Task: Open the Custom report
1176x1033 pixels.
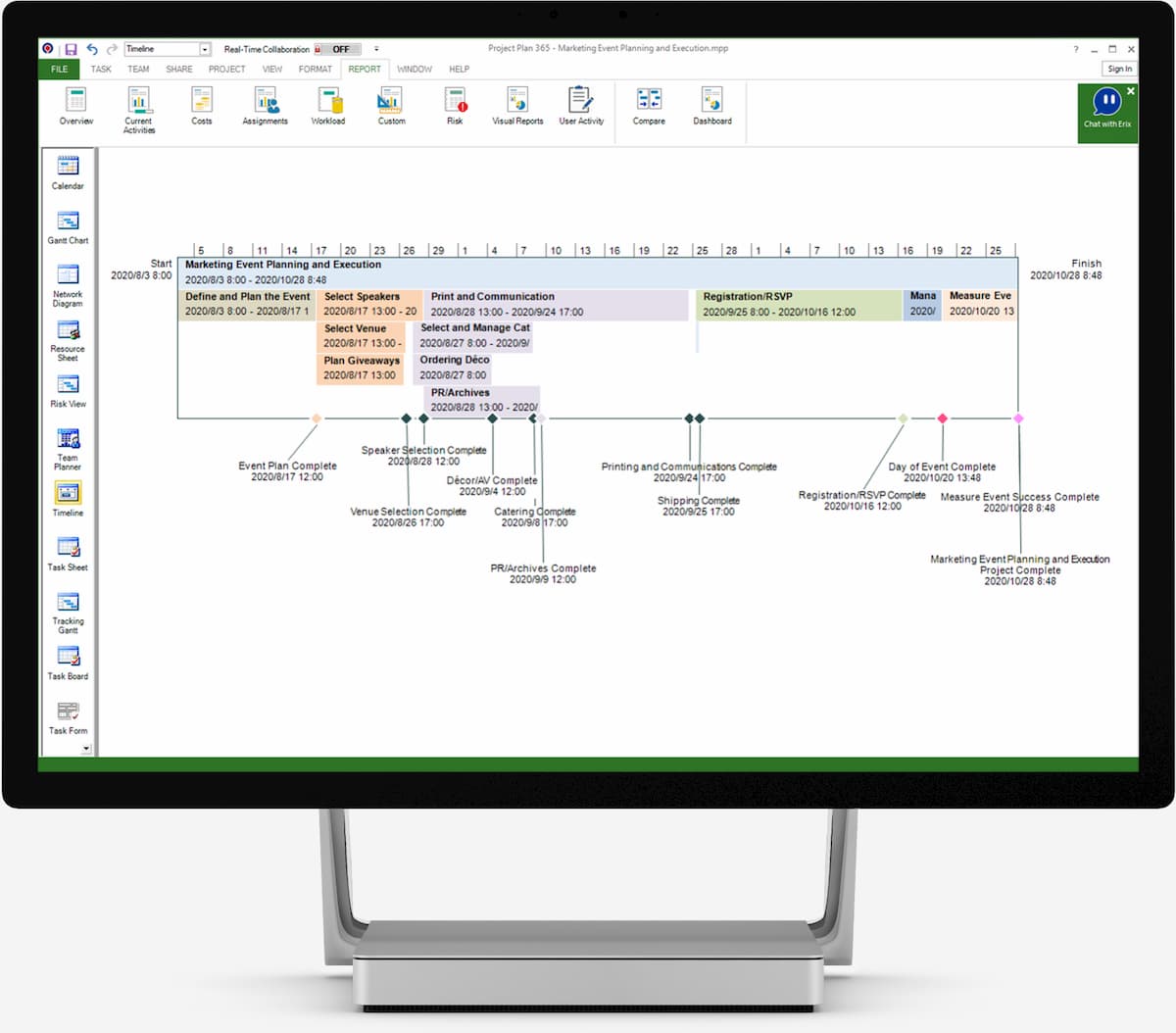Action: pyautogui.click(x=391, y=107)
